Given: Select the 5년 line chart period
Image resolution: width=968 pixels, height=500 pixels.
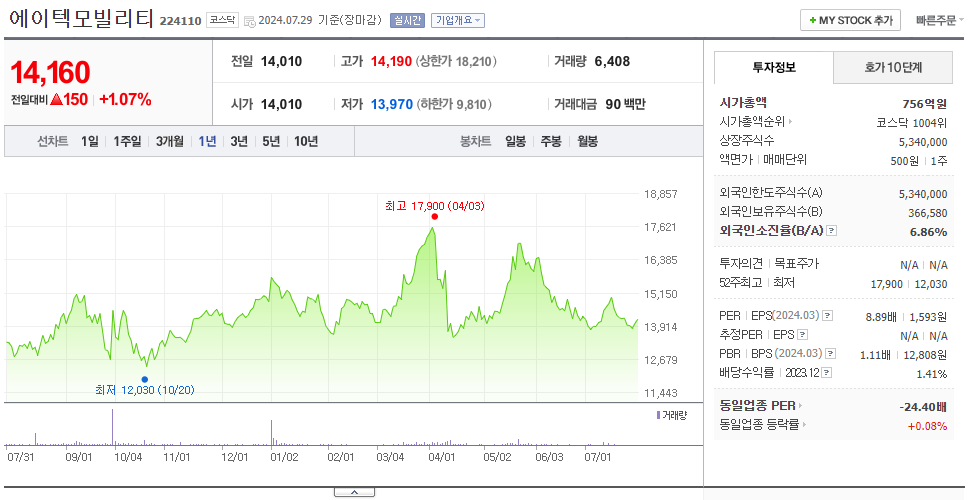Looking at the screenshot, I should point(271,141).
